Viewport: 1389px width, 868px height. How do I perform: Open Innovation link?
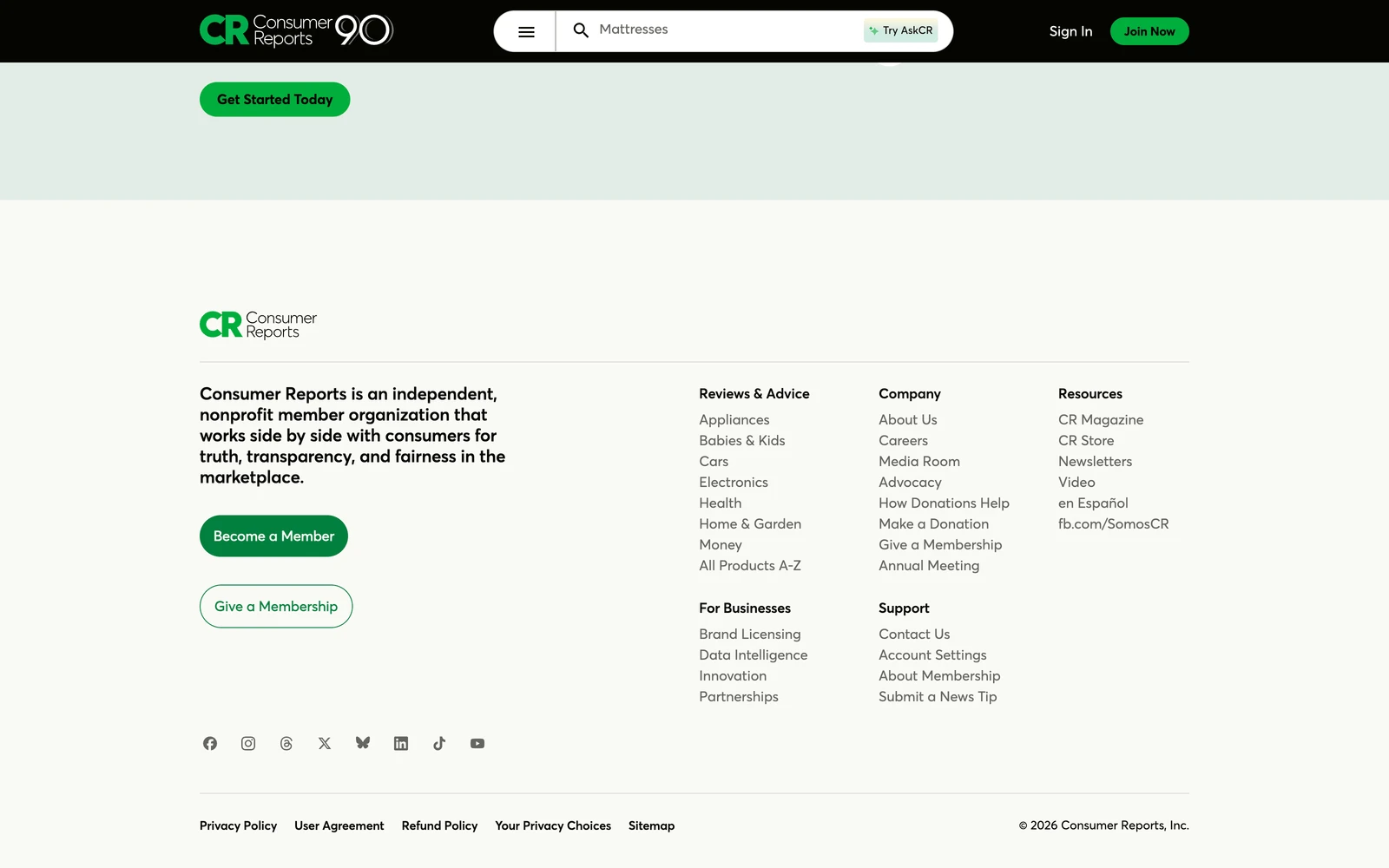click(x=733, y=676)
